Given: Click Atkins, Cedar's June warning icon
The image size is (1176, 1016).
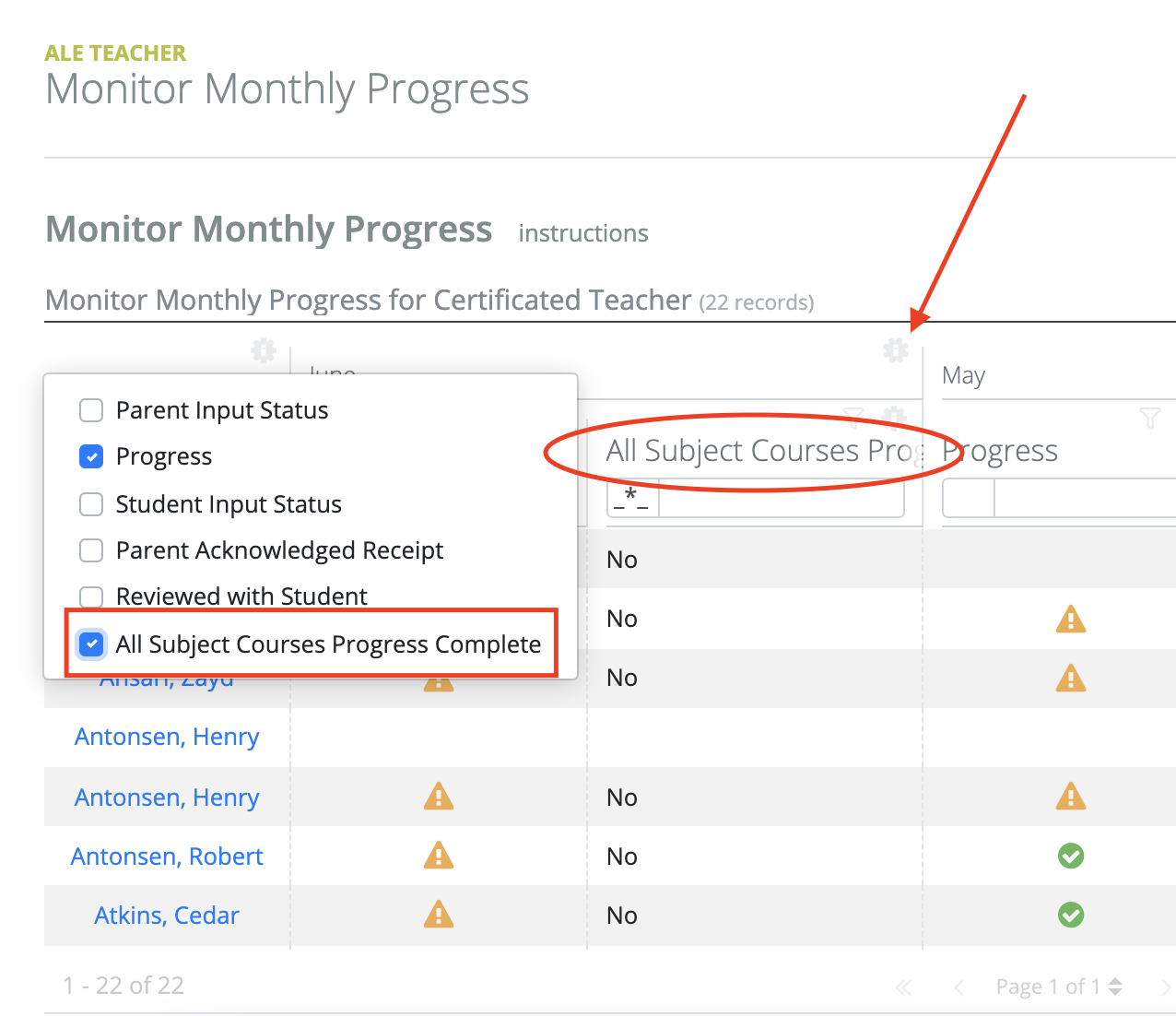Looking at the screenshot, I should [439, 915].
